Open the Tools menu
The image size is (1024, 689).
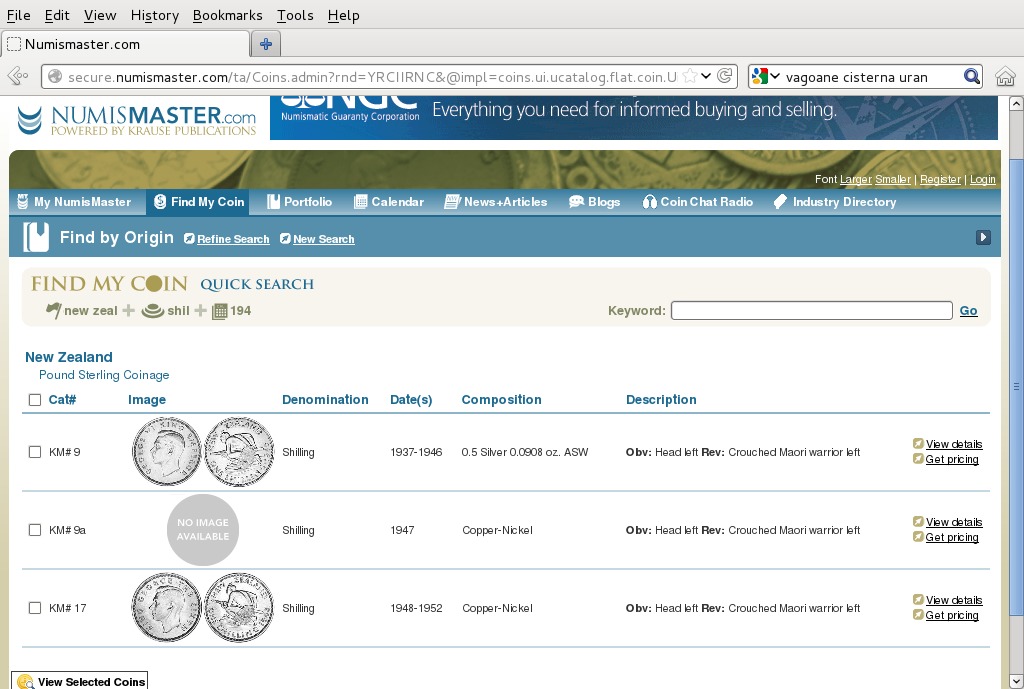295,15
